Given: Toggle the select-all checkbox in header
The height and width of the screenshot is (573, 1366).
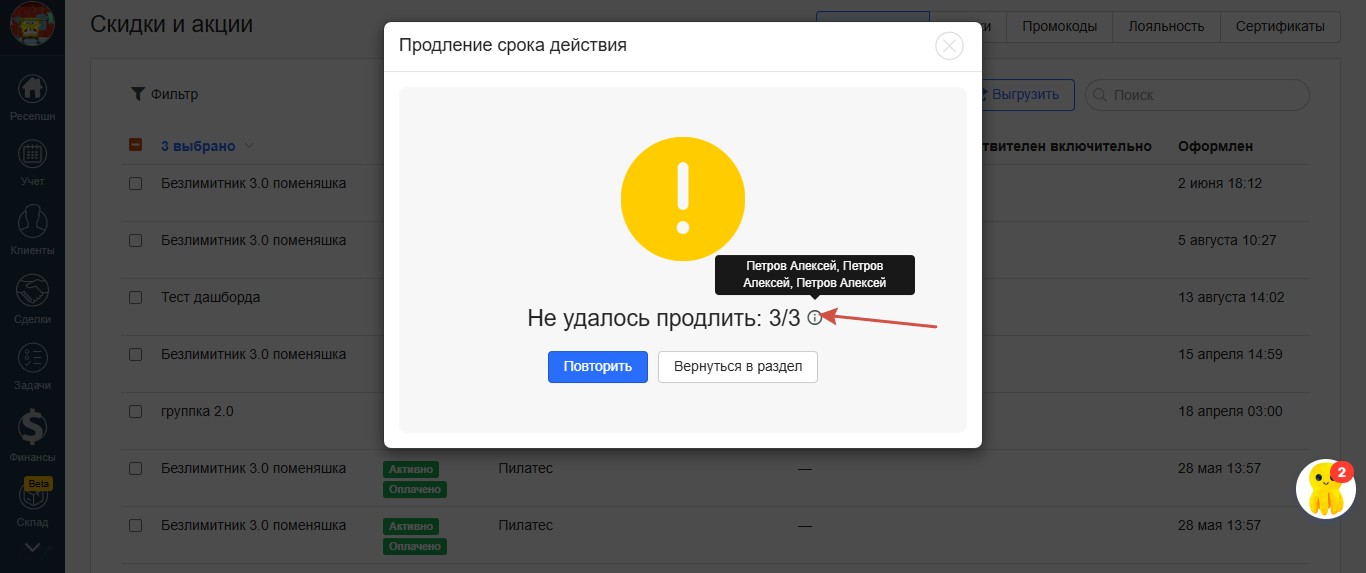Looking at the screenshot, I should [x=136, y=146].
